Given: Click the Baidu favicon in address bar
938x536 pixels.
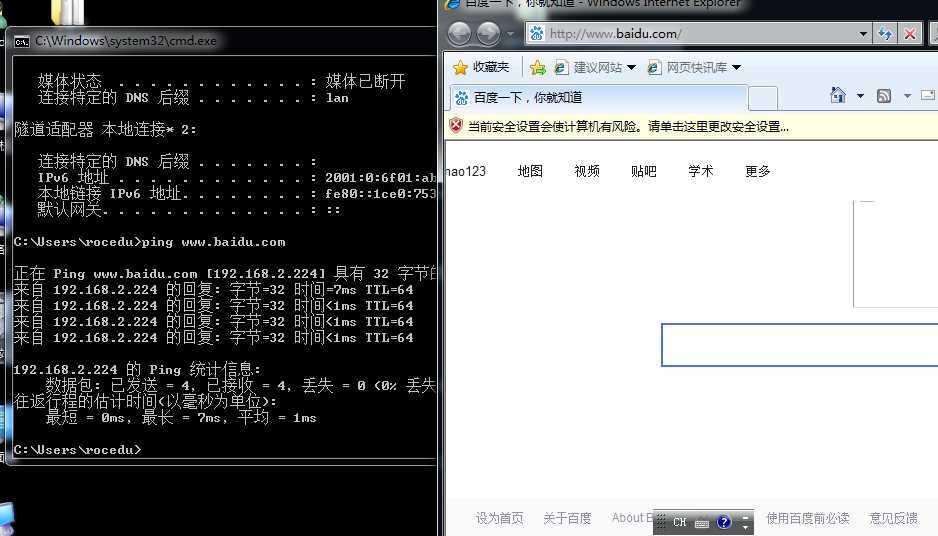Looking at the screenshot, I should [537, 34].
